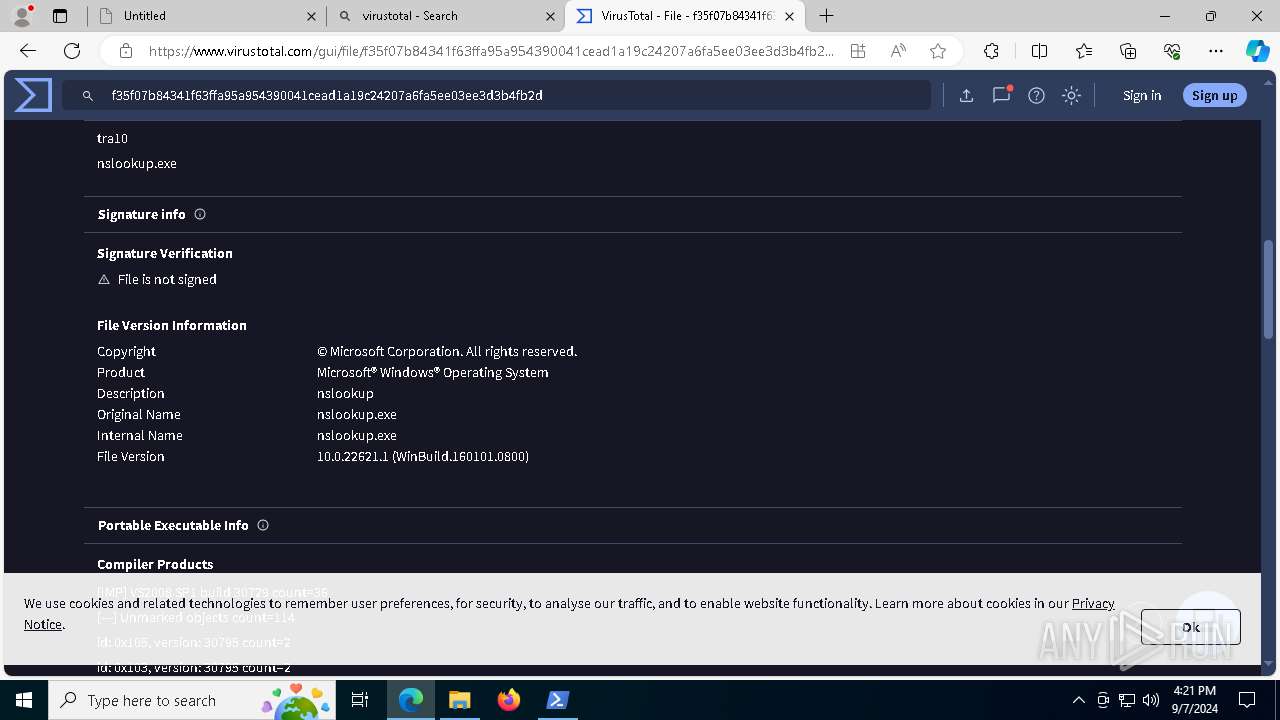Click the search magnifier icon in VirusTotal bar

[x=88, y=96]
